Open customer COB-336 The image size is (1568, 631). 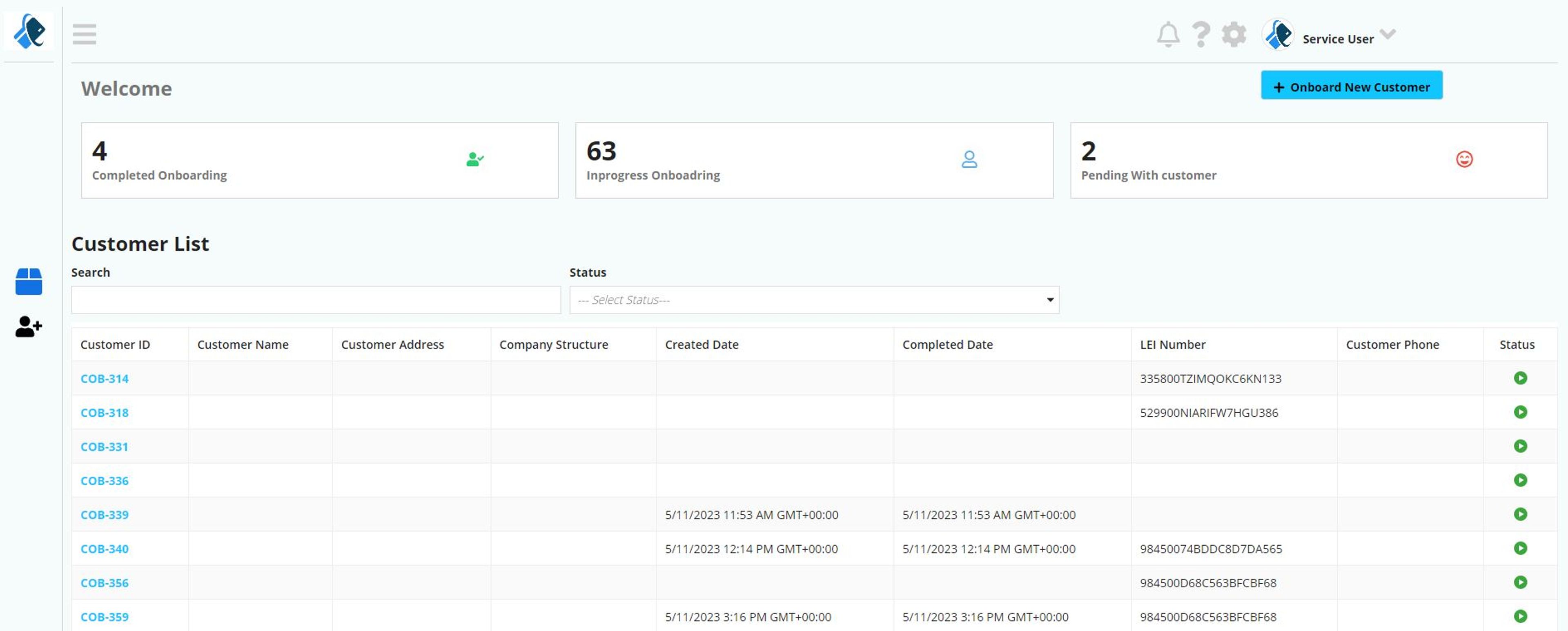[104, 481]
